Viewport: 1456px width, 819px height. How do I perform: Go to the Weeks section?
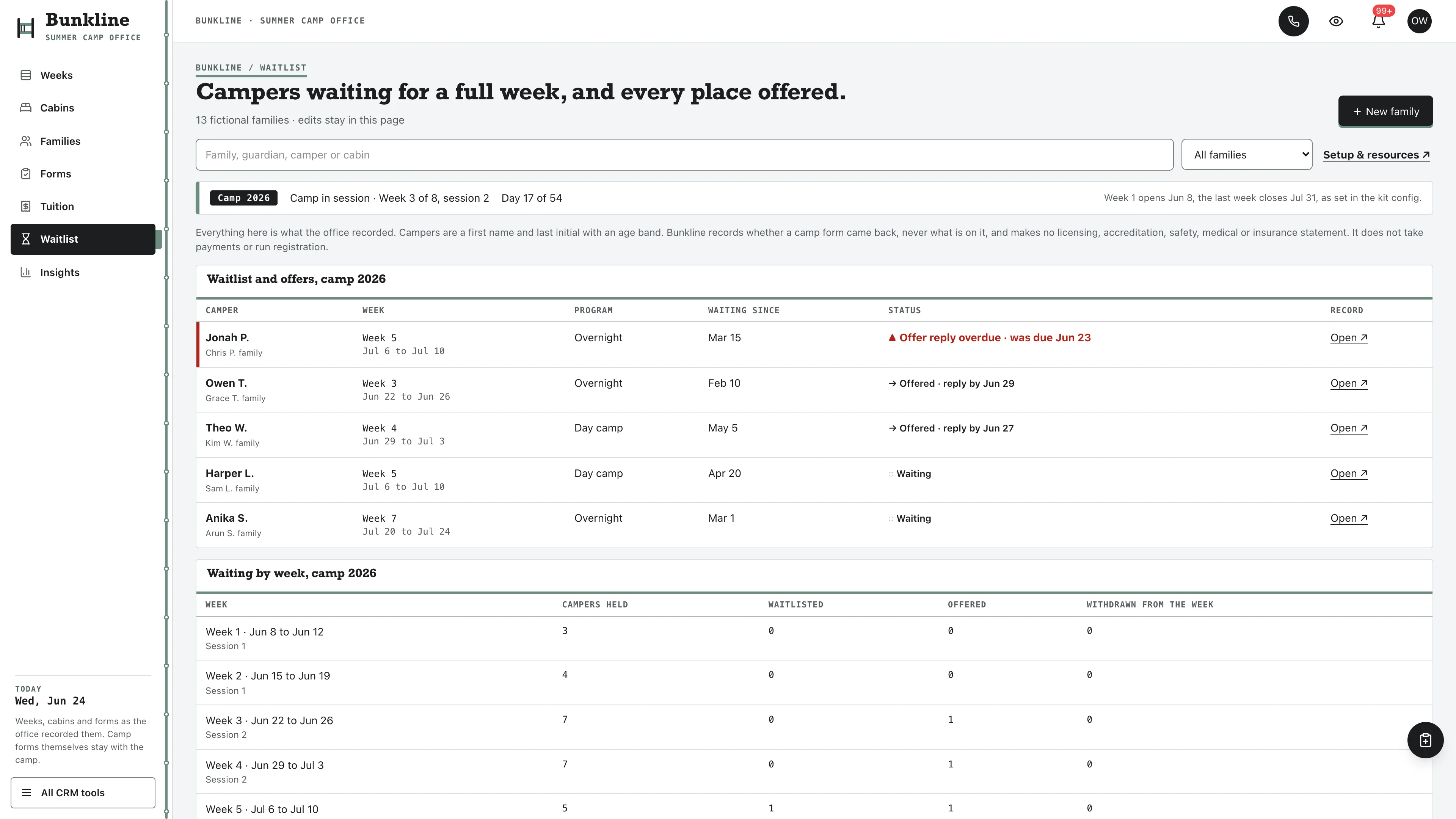click(83, 75)
